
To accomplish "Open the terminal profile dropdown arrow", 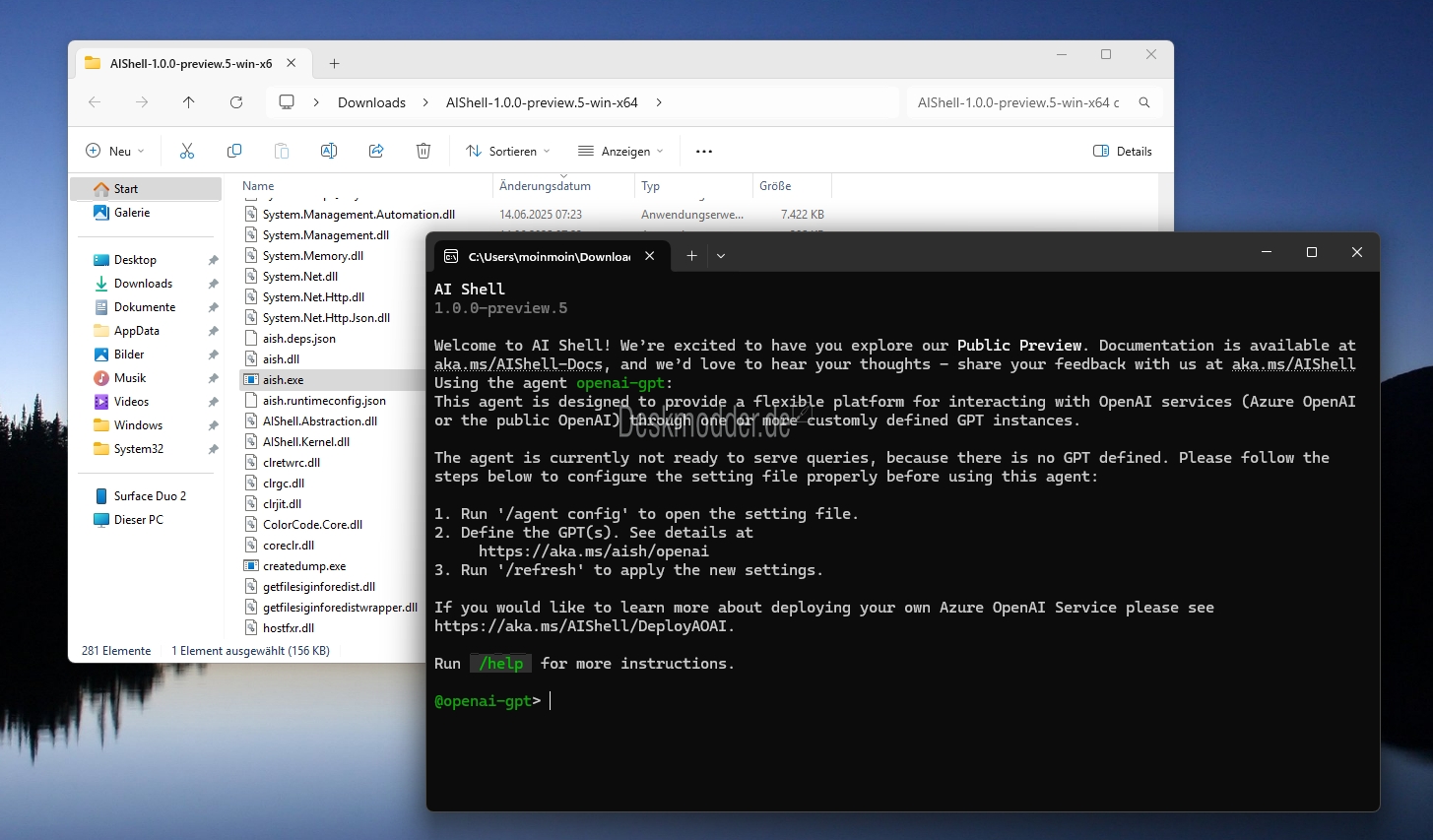I will pos(721,256).
